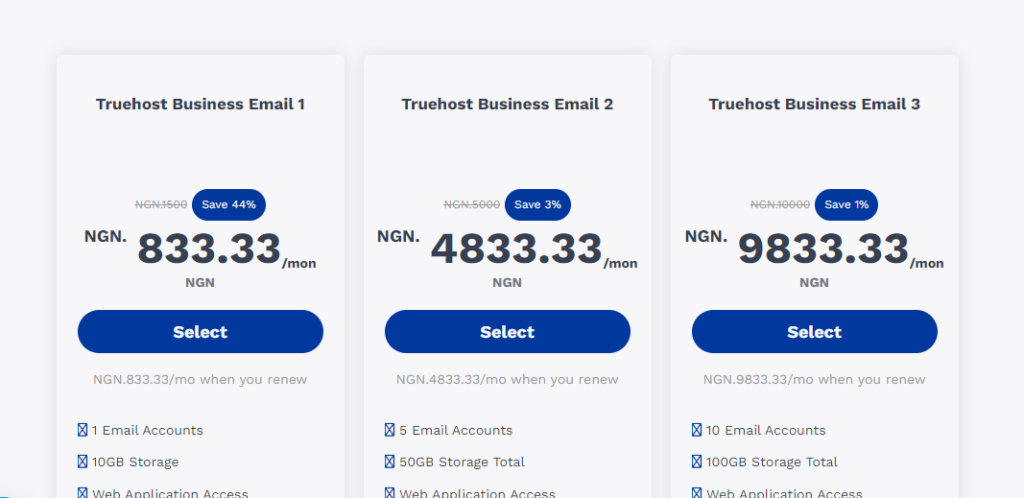
Task: Click the Truehost Business Email 3 heading
Action: point(814,104)
